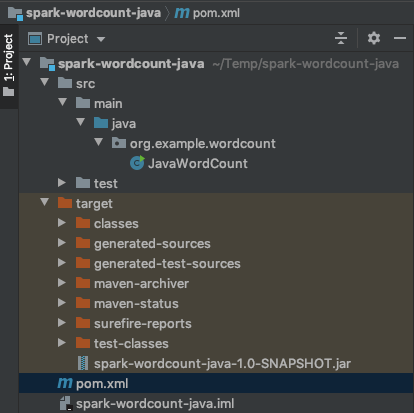Click the Maven icon beside pom.xml in tree
This screenshot has width=414, height=413.
tap(65, 383)
